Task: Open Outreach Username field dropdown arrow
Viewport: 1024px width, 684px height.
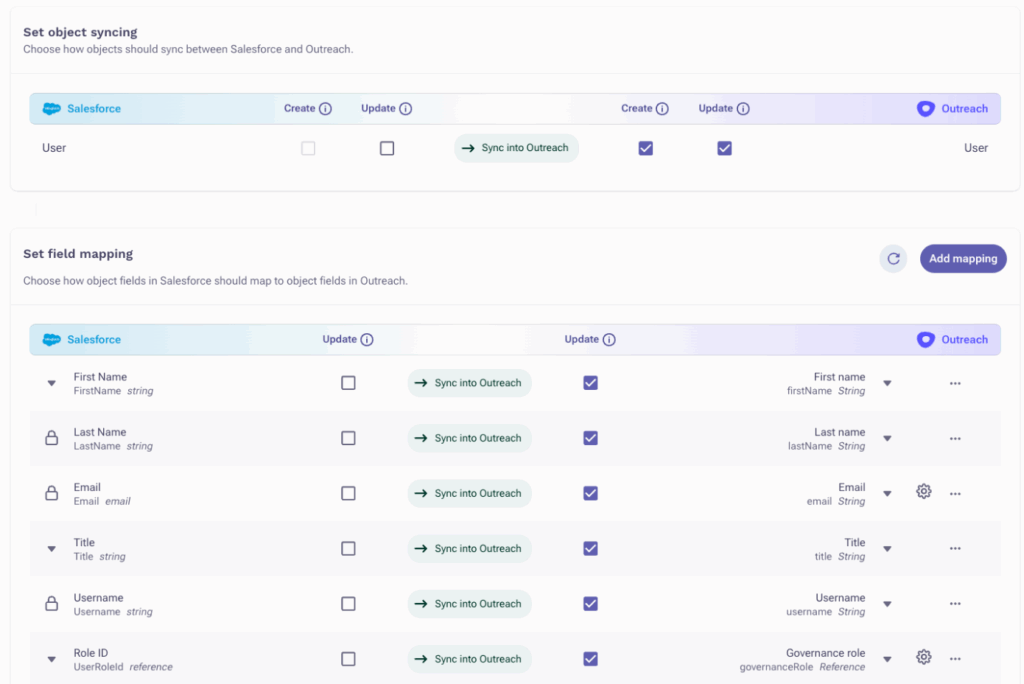Action: [x=887, y=604]
